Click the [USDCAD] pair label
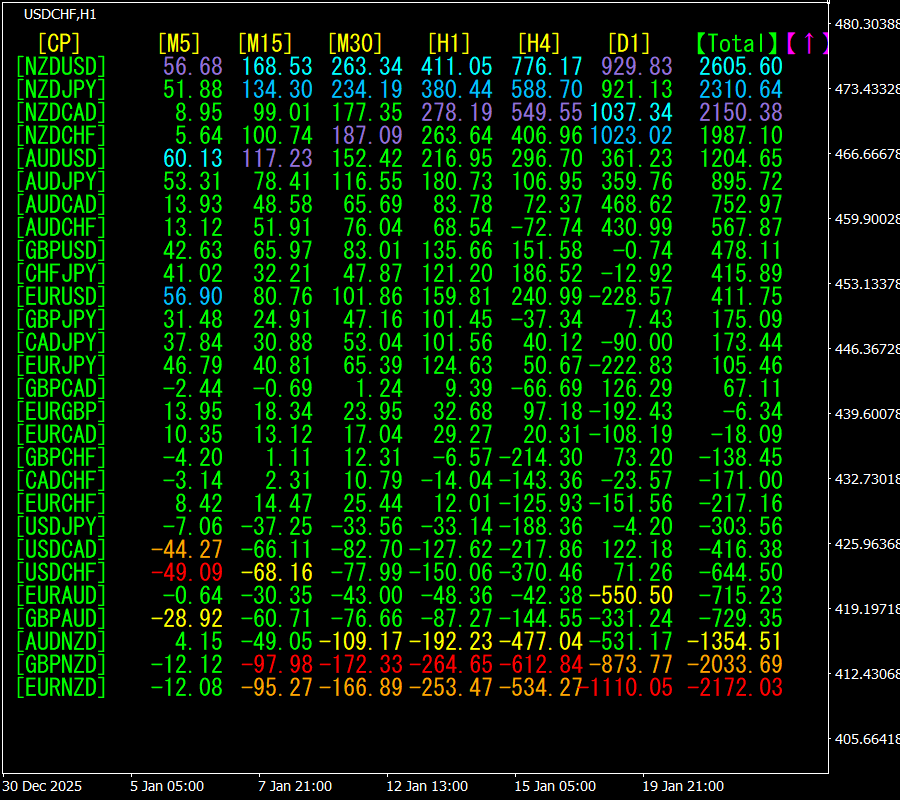The image size is (900, 800). [x=61, y=549]
